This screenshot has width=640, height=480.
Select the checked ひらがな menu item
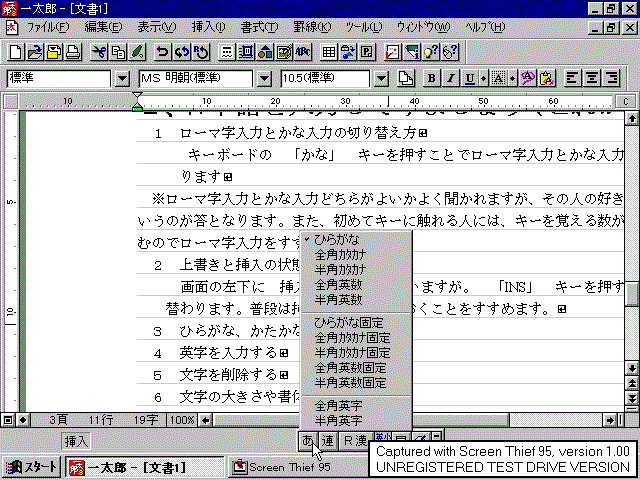356,240
